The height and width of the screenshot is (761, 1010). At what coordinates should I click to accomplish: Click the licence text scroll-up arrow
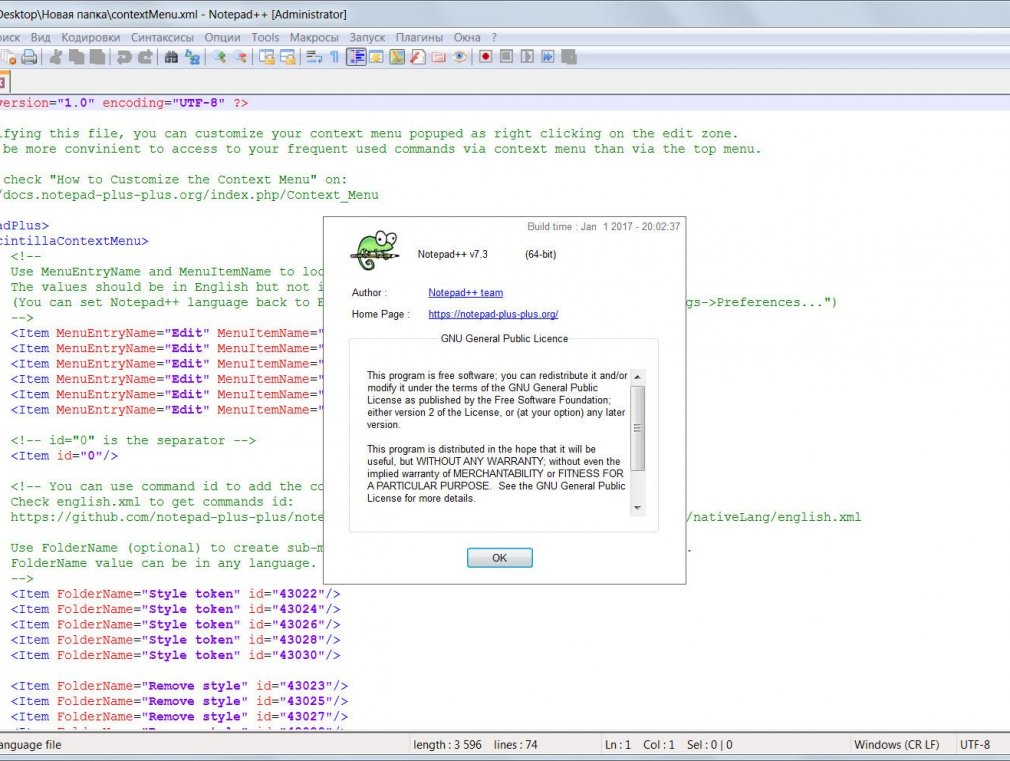(x=638, y=376)
